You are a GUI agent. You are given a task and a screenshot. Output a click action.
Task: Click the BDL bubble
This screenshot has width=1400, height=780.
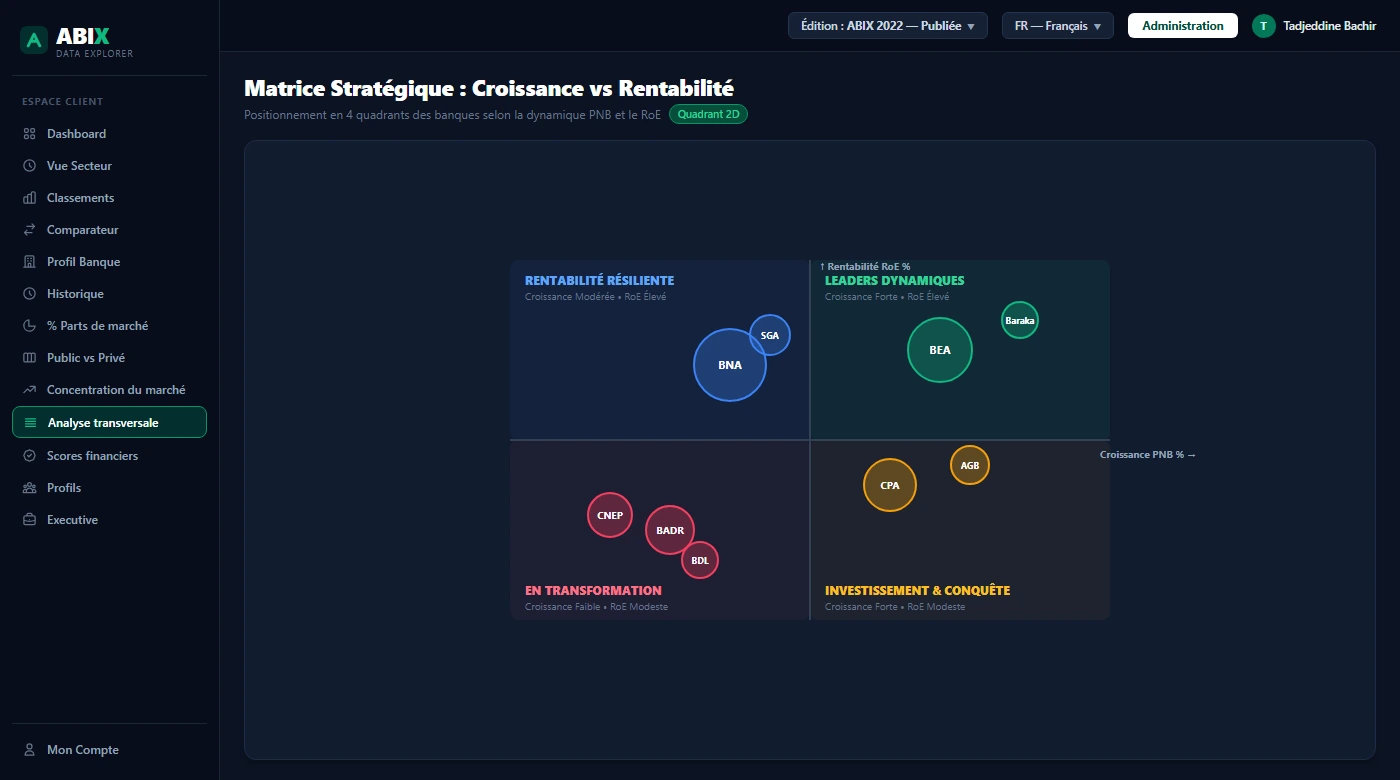pos(700,560)
